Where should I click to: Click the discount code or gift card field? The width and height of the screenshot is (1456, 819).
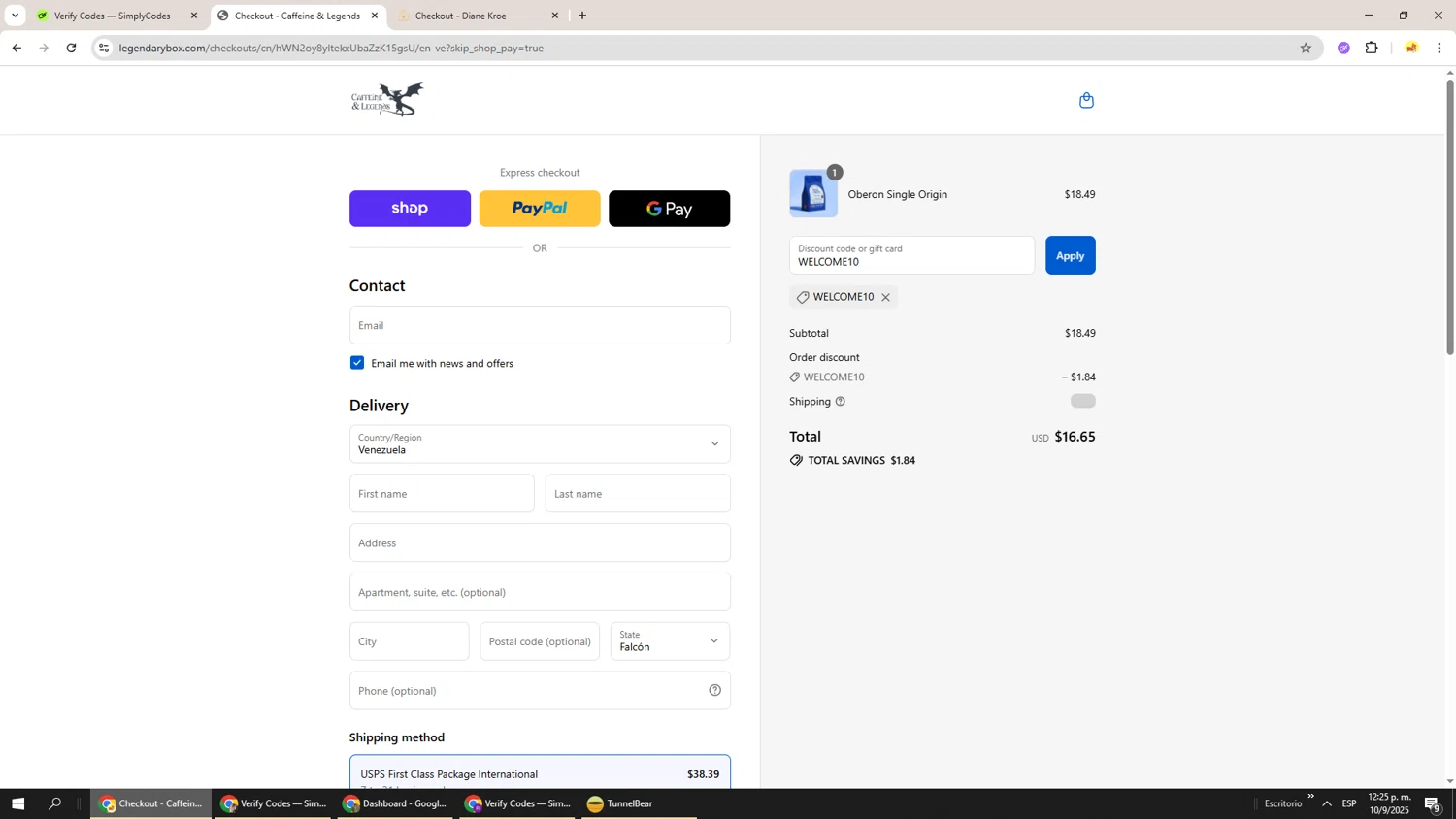click(912, 255)
